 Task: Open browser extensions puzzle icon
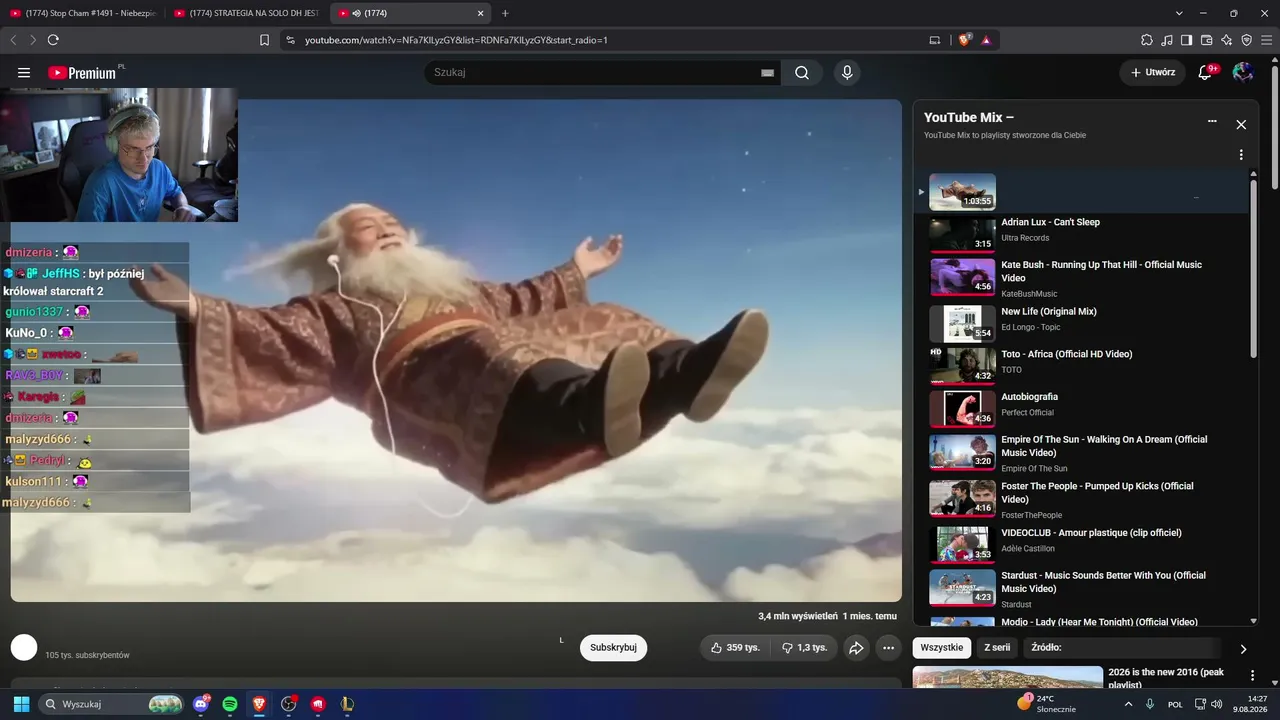click(1147, 40)
